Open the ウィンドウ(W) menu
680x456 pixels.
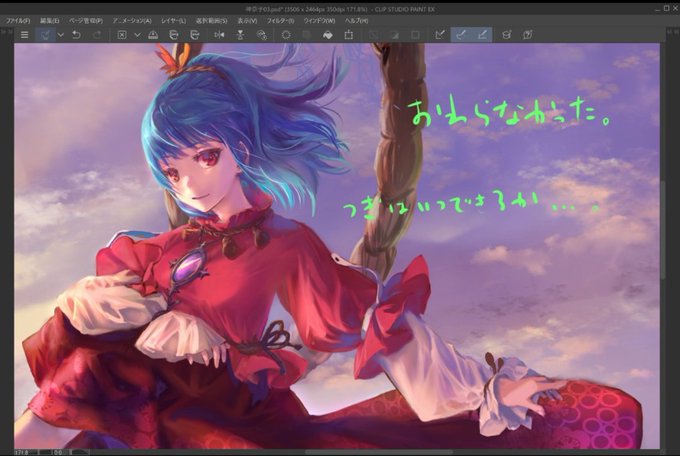pos(319,20)
